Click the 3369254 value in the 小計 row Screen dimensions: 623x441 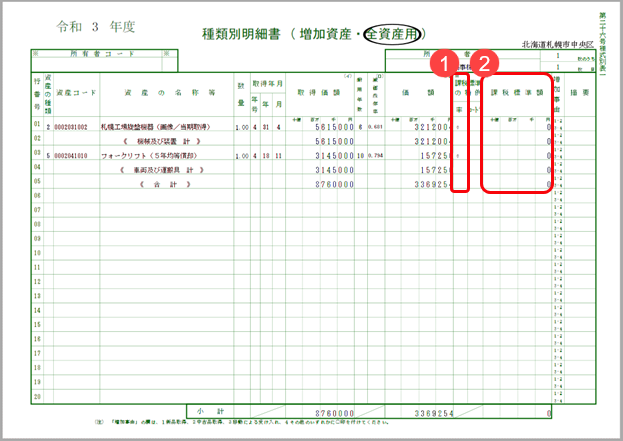click(x=434, y=414)
